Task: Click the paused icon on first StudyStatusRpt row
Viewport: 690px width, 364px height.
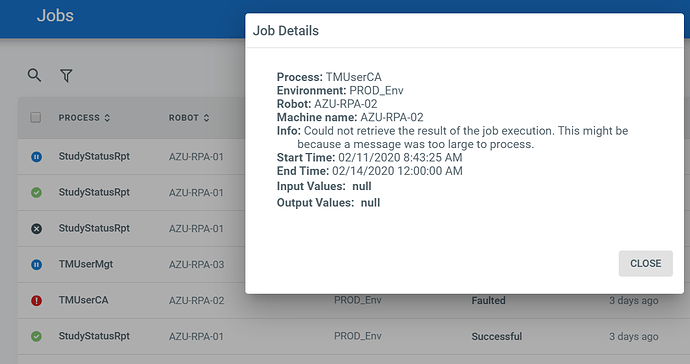Action: (x=37, y=157)
